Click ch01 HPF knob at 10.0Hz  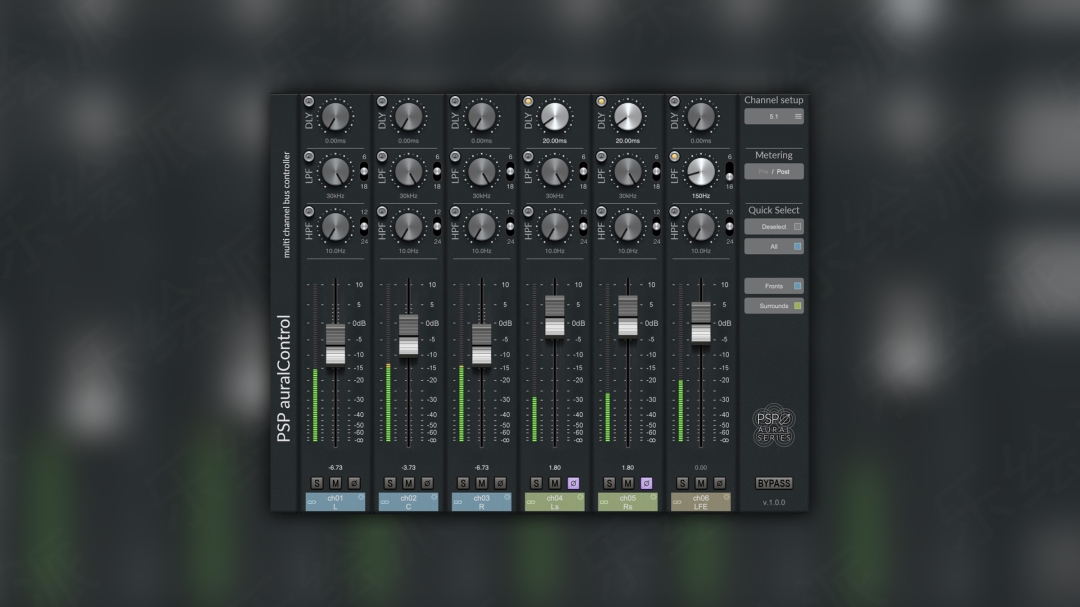point(335,227)
